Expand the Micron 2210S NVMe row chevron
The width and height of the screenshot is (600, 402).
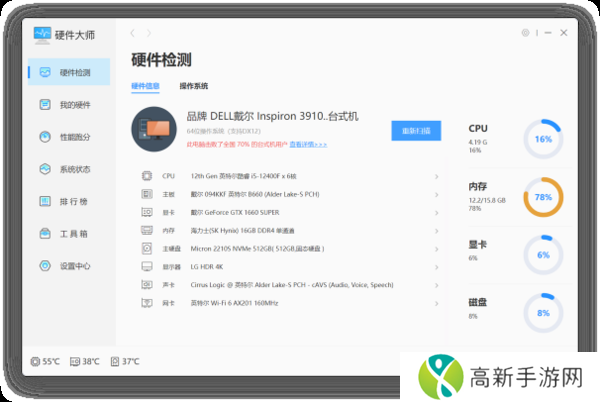437,249
